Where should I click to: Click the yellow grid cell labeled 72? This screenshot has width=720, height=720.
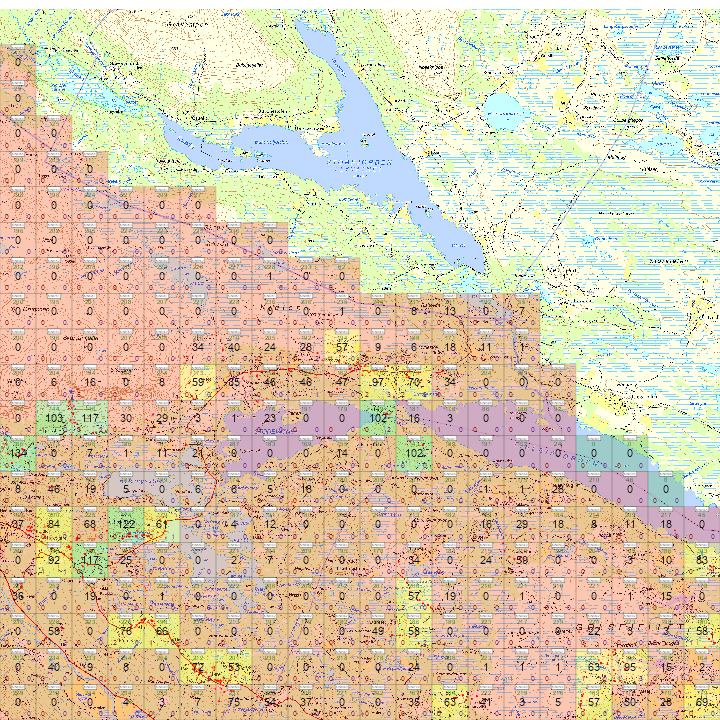pyautogui.click(x=198, y=667)
